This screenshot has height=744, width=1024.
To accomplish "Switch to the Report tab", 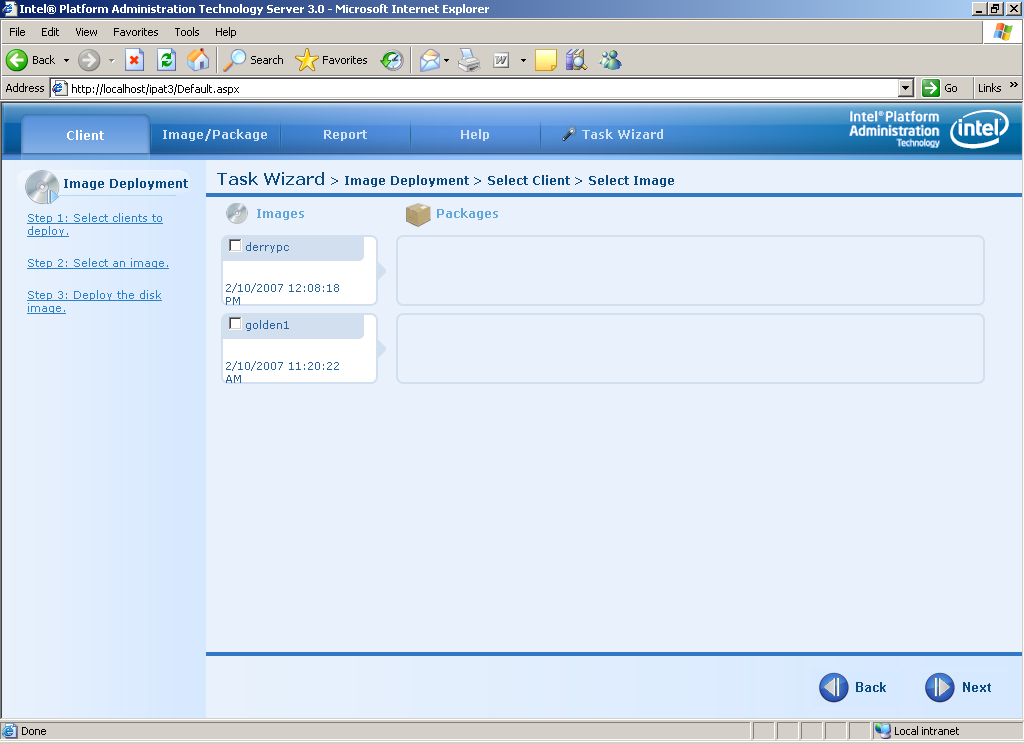I will (x=345, y=135).
